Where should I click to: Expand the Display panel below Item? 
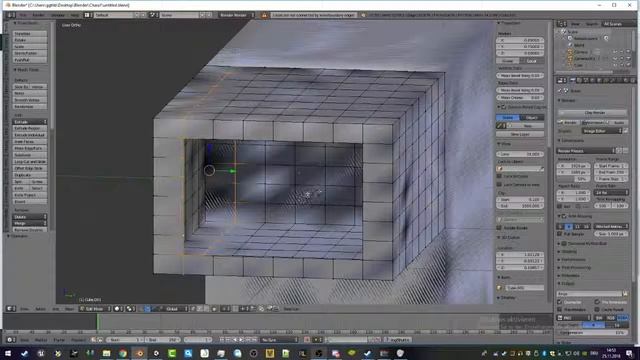click(x=506, y=298)
